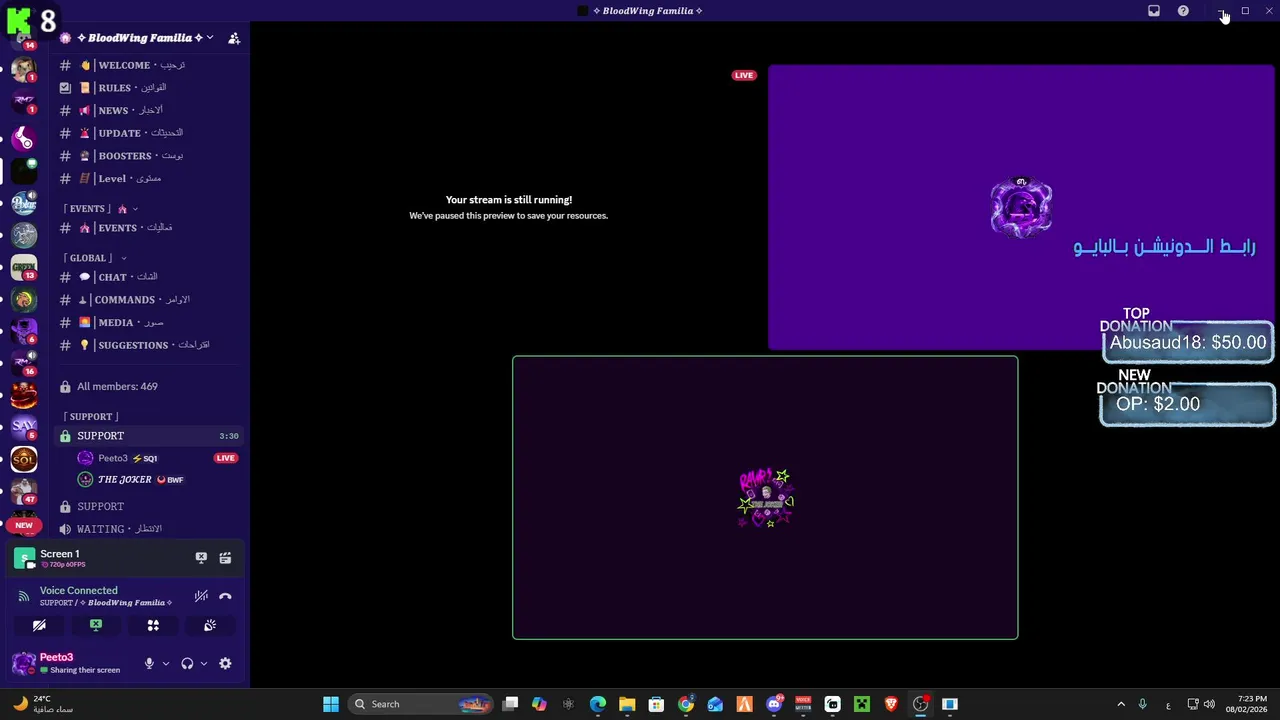Image resolution: width=1280 pixels, height=720 pixels.
Task: Open the WELCOME channel
Action: (x=150, y=65)
